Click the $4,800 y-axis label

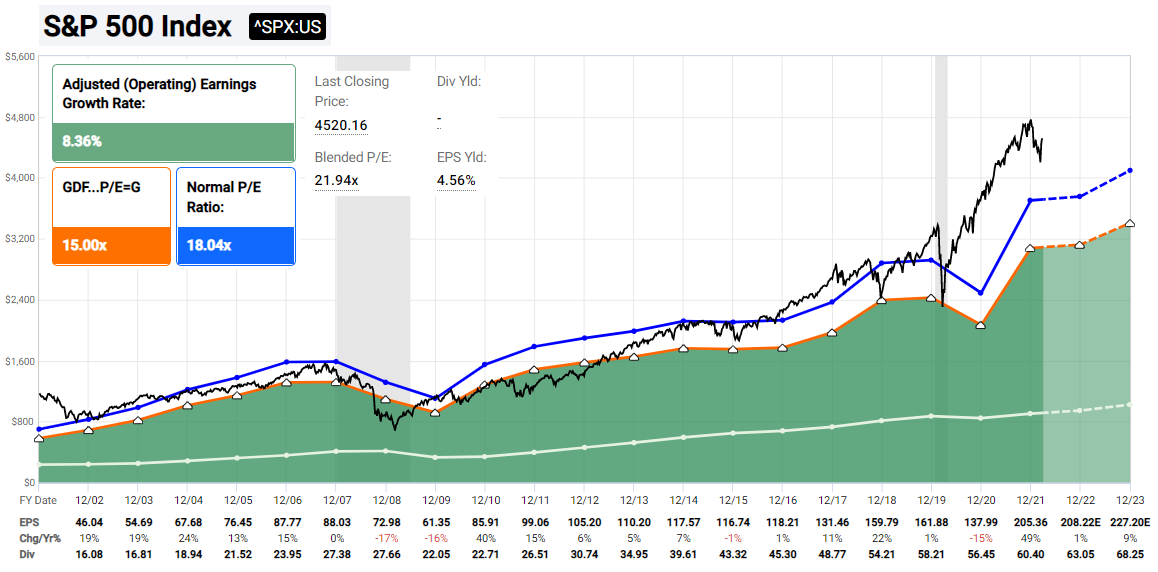(x=18, y=117)
